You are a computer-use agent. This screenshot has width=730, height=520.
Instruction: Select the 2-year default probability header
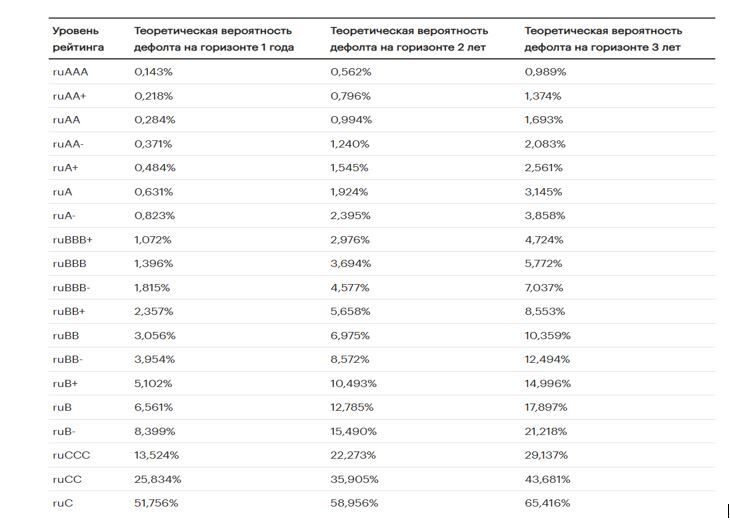409,39
